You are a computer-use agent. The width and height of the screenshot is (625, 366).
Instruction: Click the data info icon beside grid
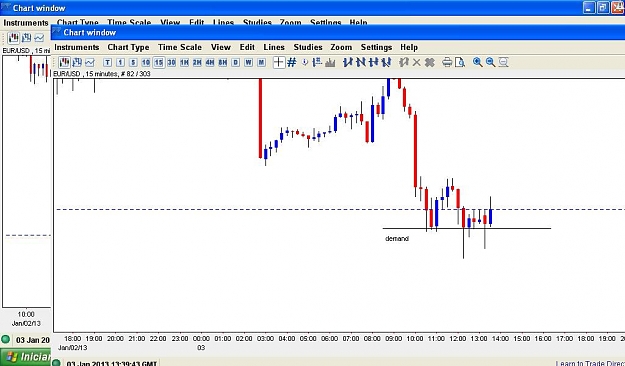[305, 62]
